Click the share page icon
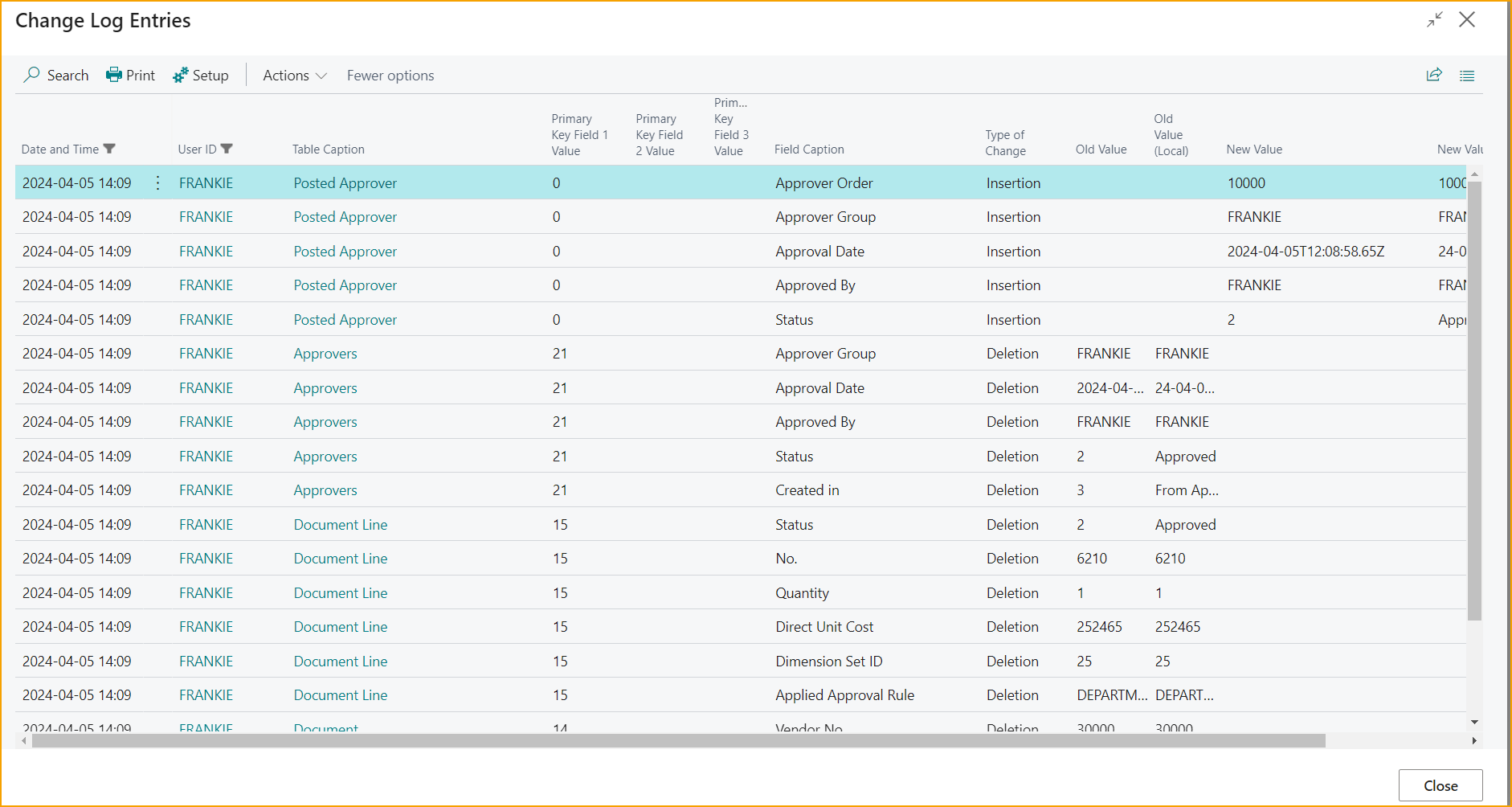The height and width of the screenshot is (807, 1512). [x=1434, y=75]
